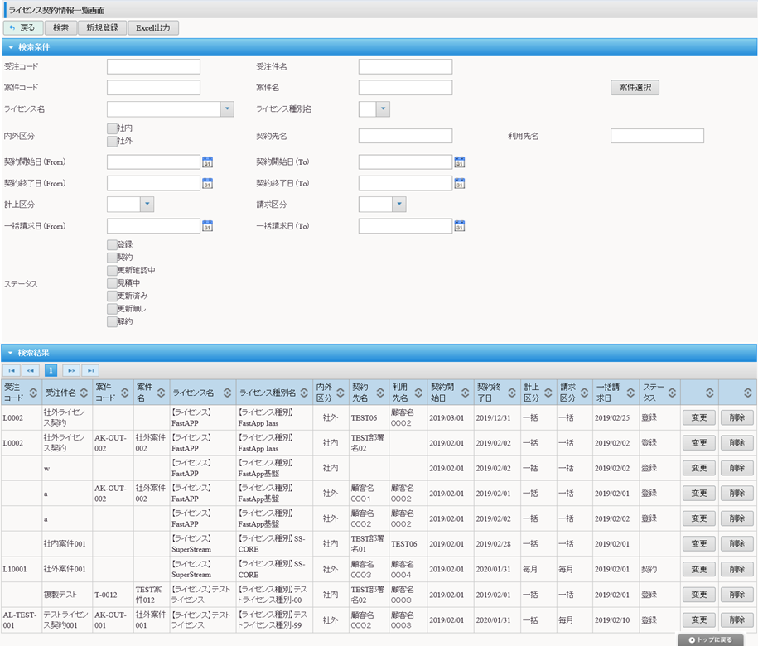760x652 pixels.
Task: Open calendar for 契約開始日 (From)
Action: [207, 162]
